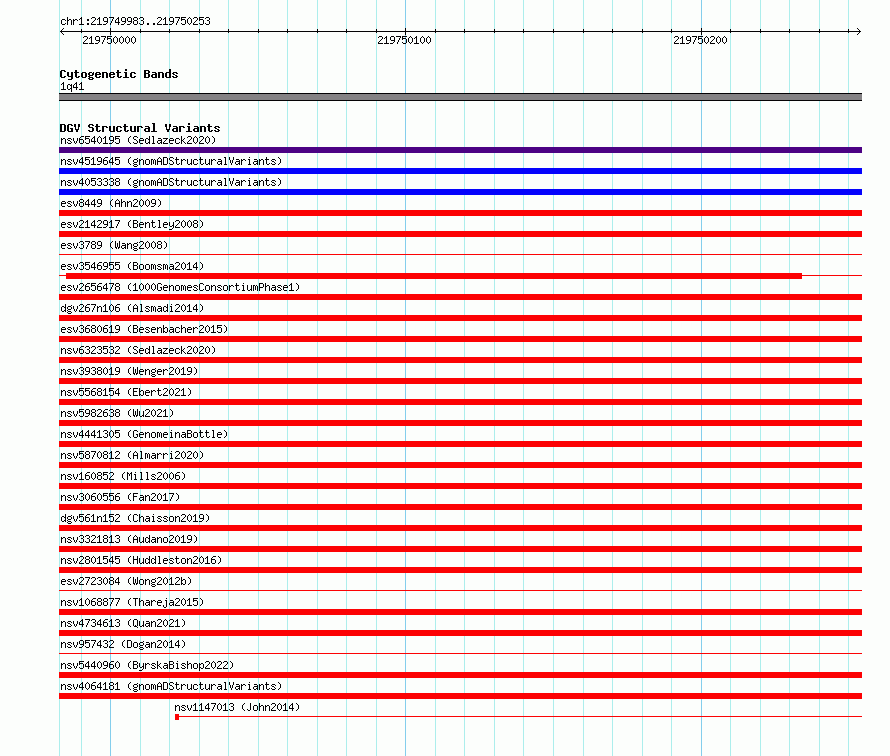Click esv3546955 (Boomsma2014) label

click(x=132, y=266)
